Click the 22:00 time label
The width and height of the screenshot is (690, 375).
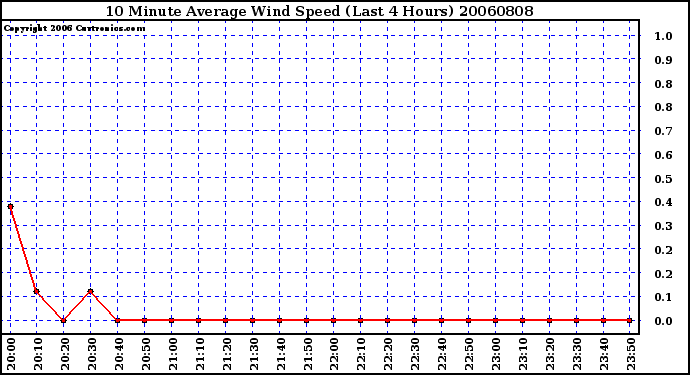334,354
